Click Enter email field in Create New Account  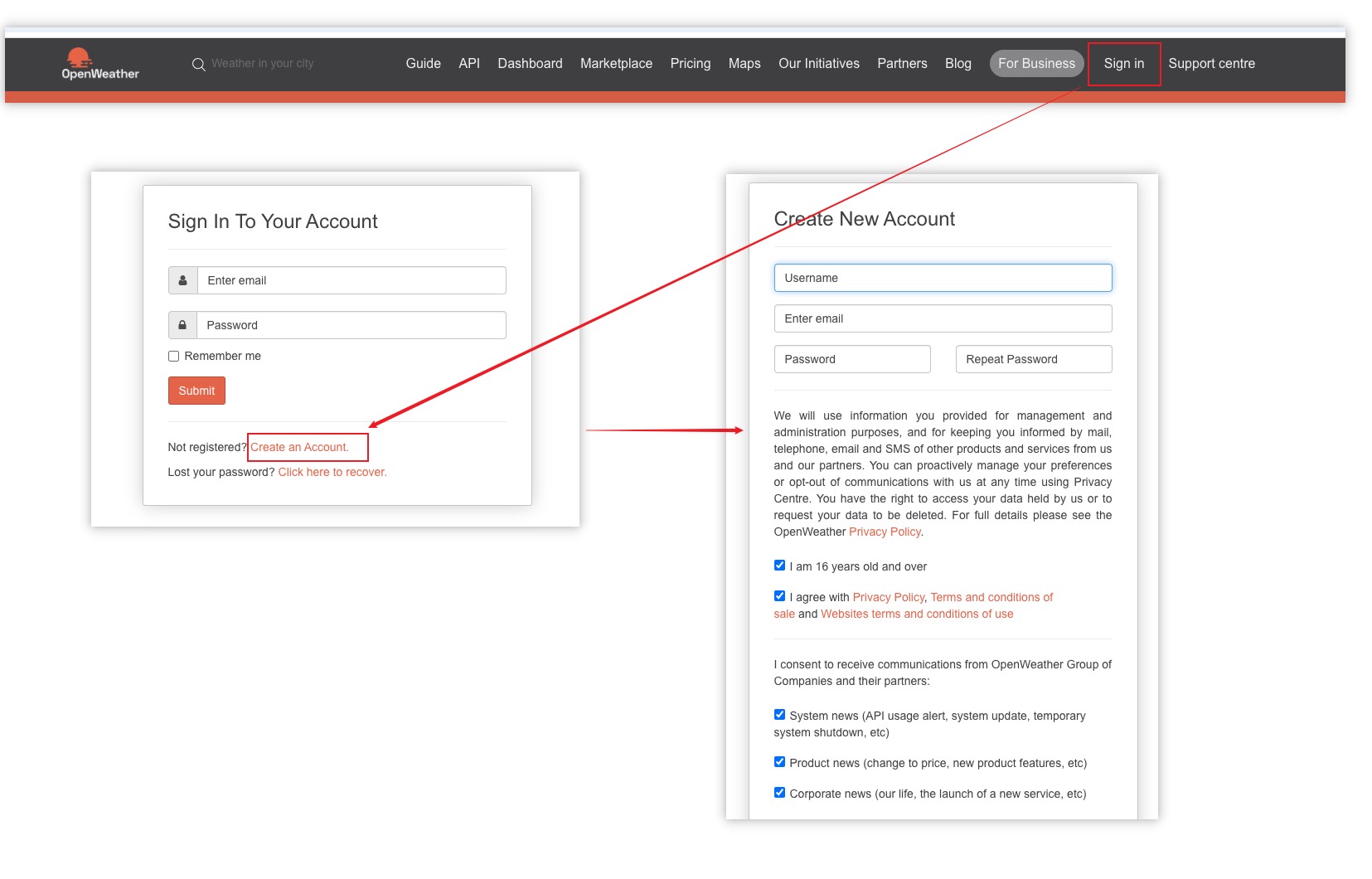coord(943,318)
